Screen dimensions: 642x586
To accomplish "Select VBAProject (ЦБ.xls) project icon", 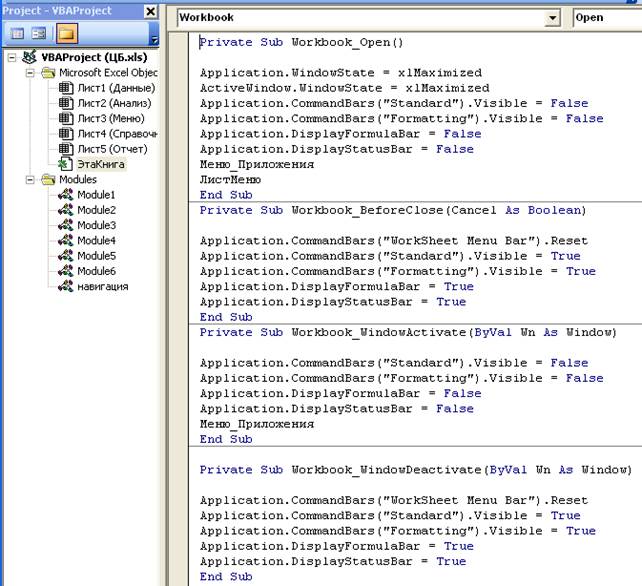I will 29,57.
